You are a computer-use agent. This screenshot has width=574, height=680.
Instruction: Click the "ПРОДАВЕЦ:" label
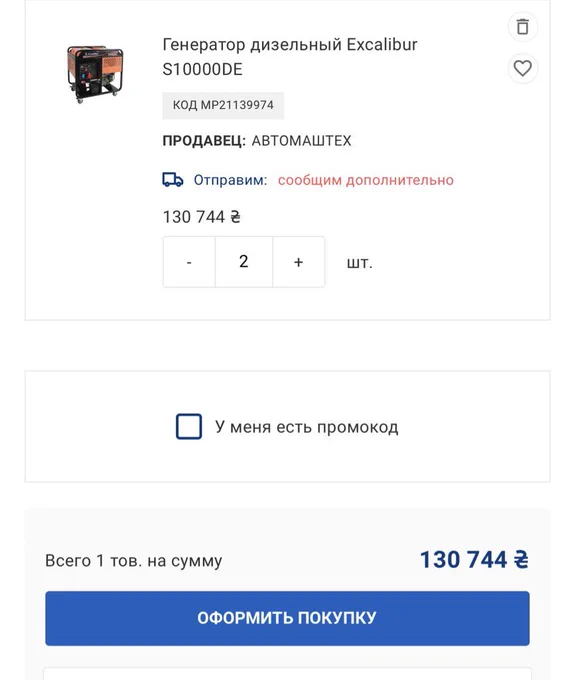pyautogui.click(x=204, y=141)
